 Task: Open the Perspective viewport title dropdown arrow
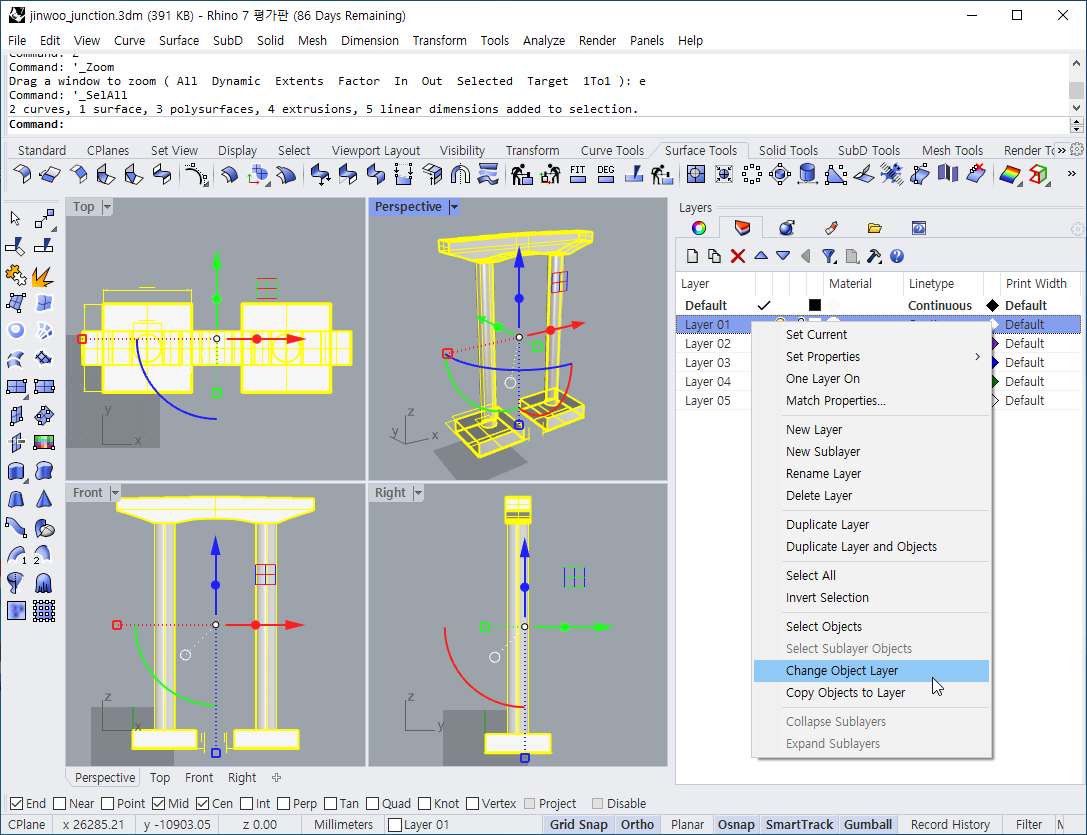453,207
